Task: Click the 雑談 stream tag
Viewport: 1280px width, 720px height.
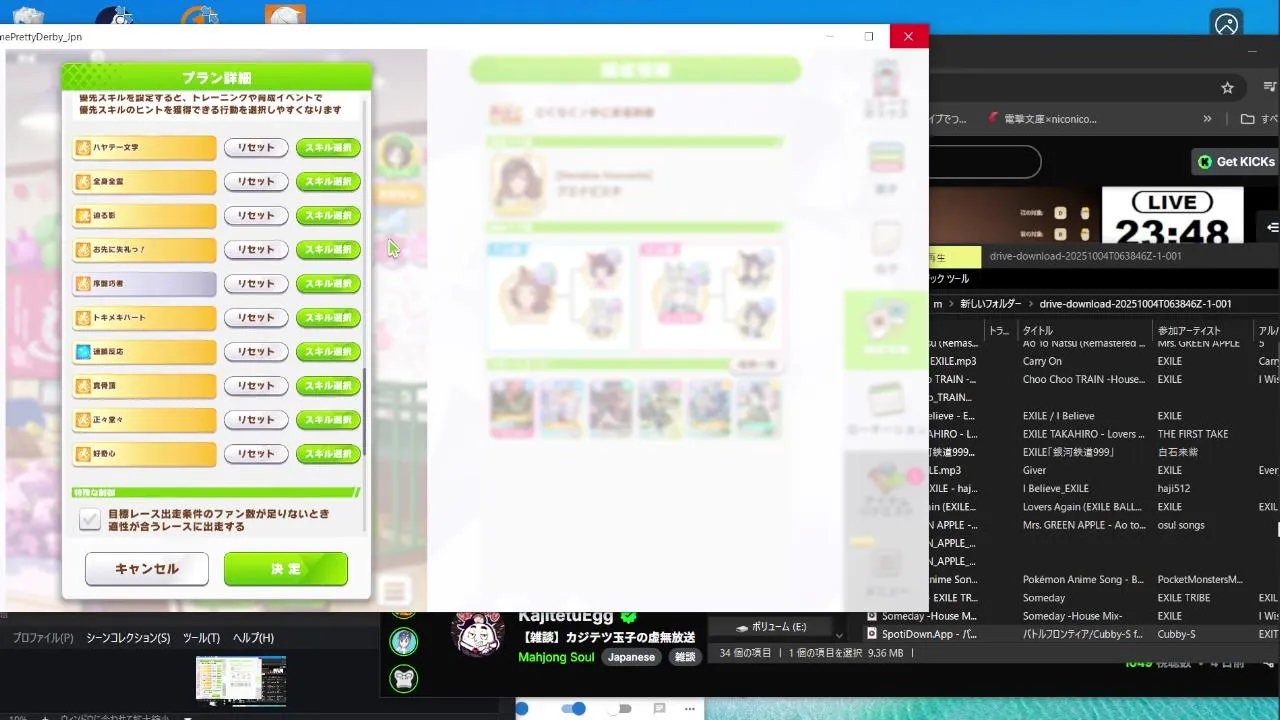Action: tap(685, 657)
